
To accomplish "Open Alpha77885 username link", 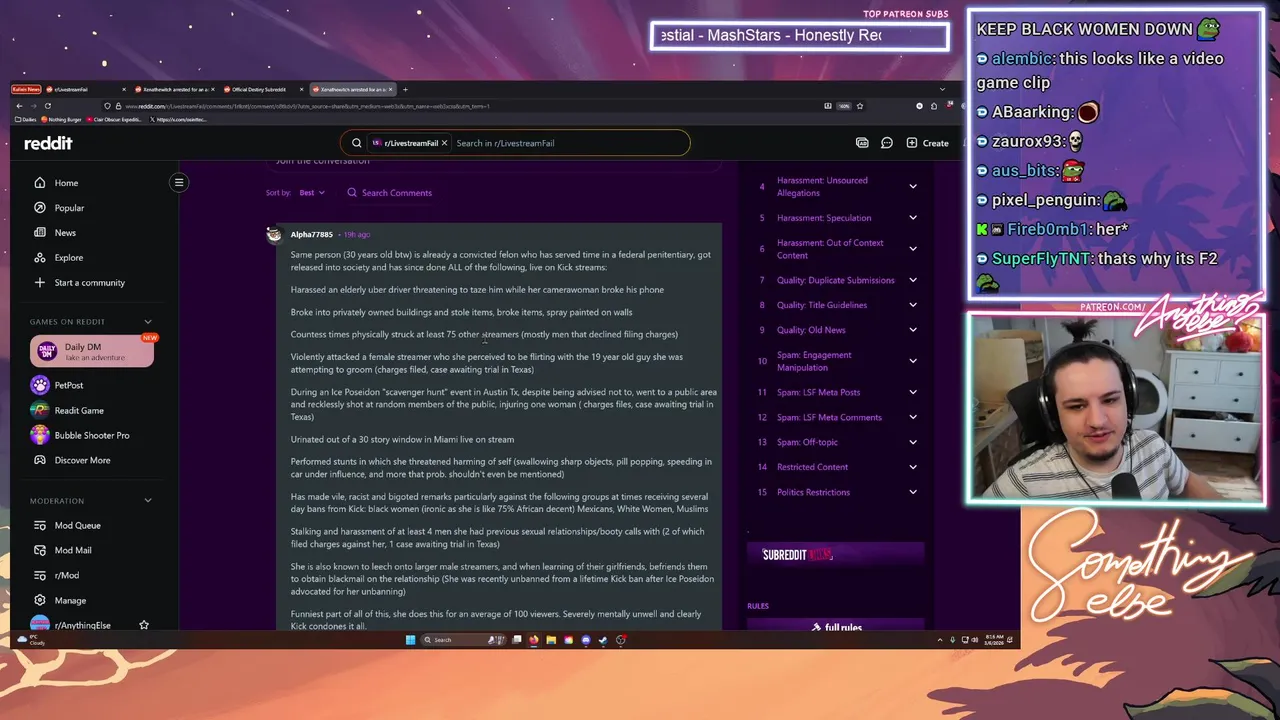I will tap(312, 234).
